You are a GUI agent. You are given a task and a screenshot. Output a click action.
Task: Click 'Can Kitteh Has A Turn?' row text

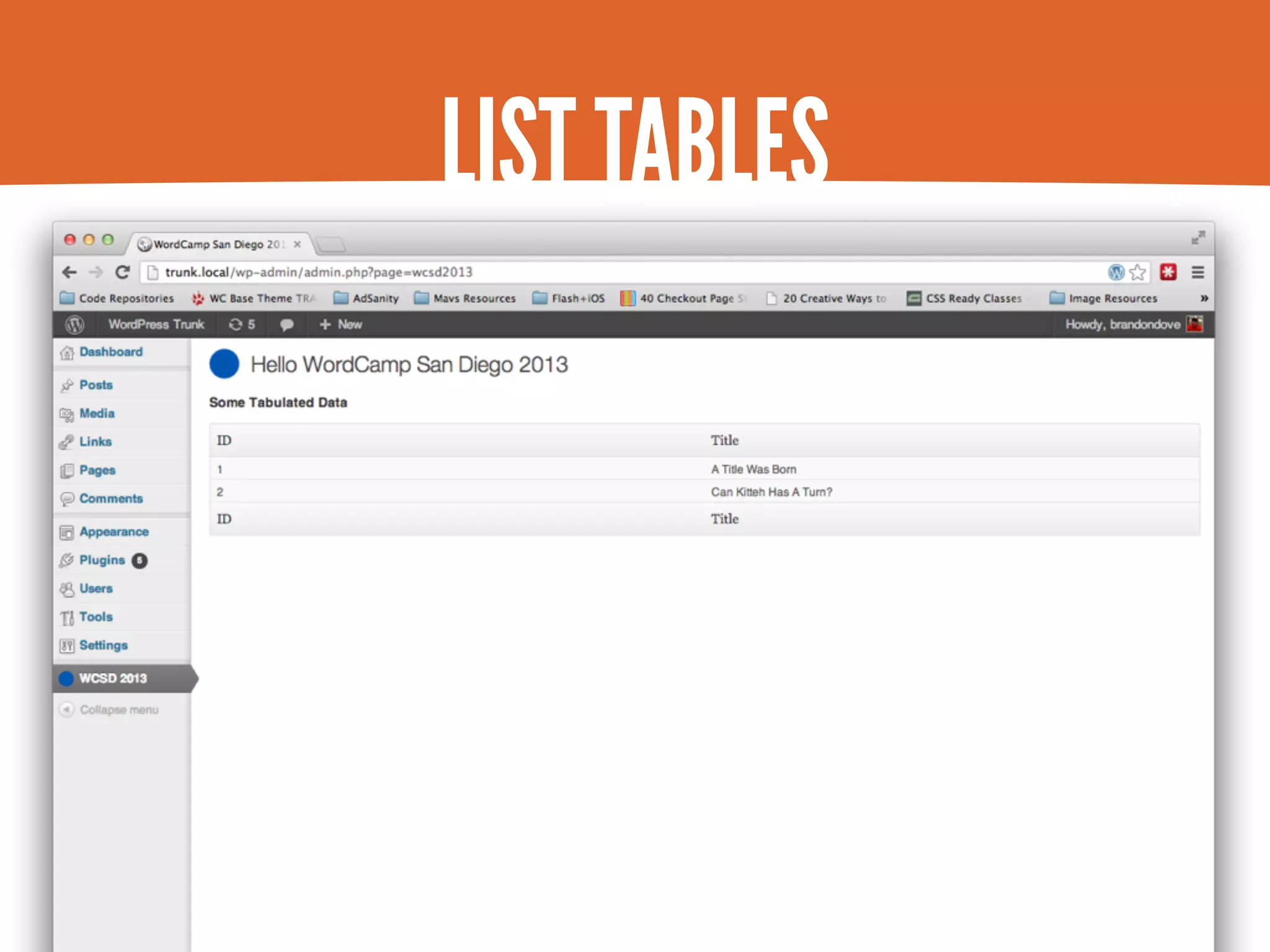(x=771, y=492)
